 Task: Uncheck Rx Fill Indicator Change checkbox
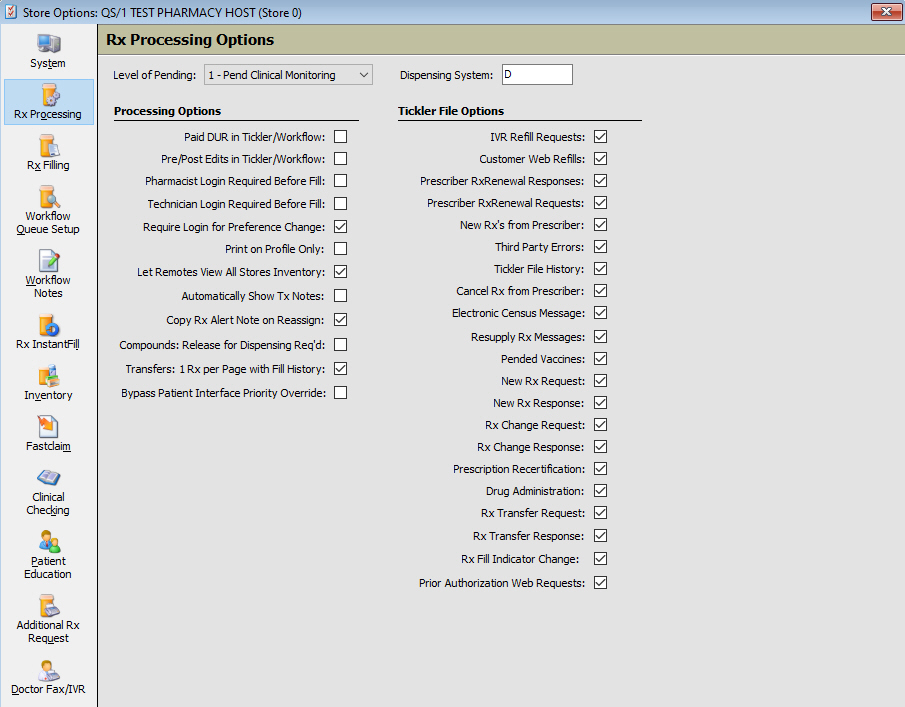[600, 559]
